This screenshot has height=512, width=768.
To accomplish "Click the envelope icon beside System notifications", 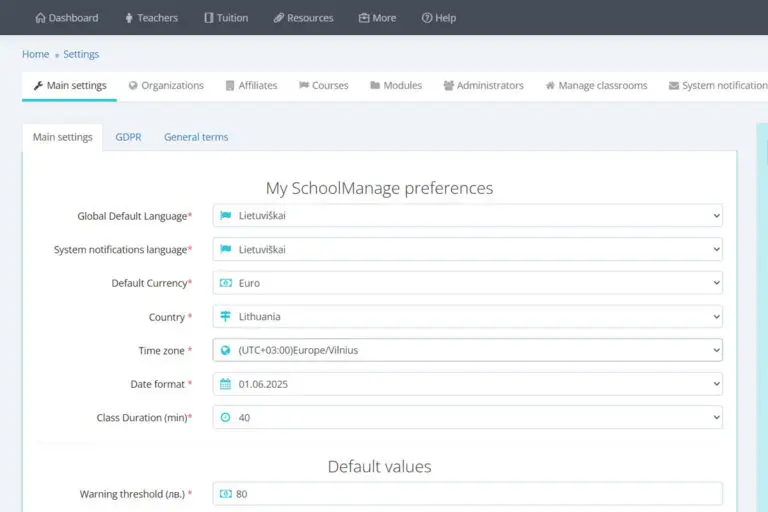I will (674, 86).
